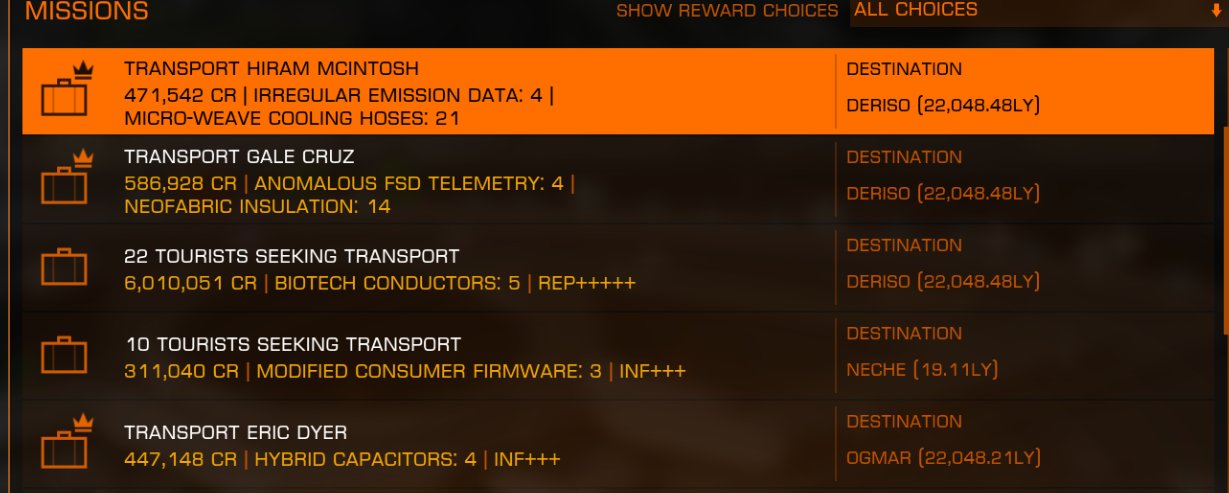The height and width of the screenshot is (493, 1229).
Task: Open the 22 Tourists Seeking Transport mission
Action: click(x=618, y=268)
